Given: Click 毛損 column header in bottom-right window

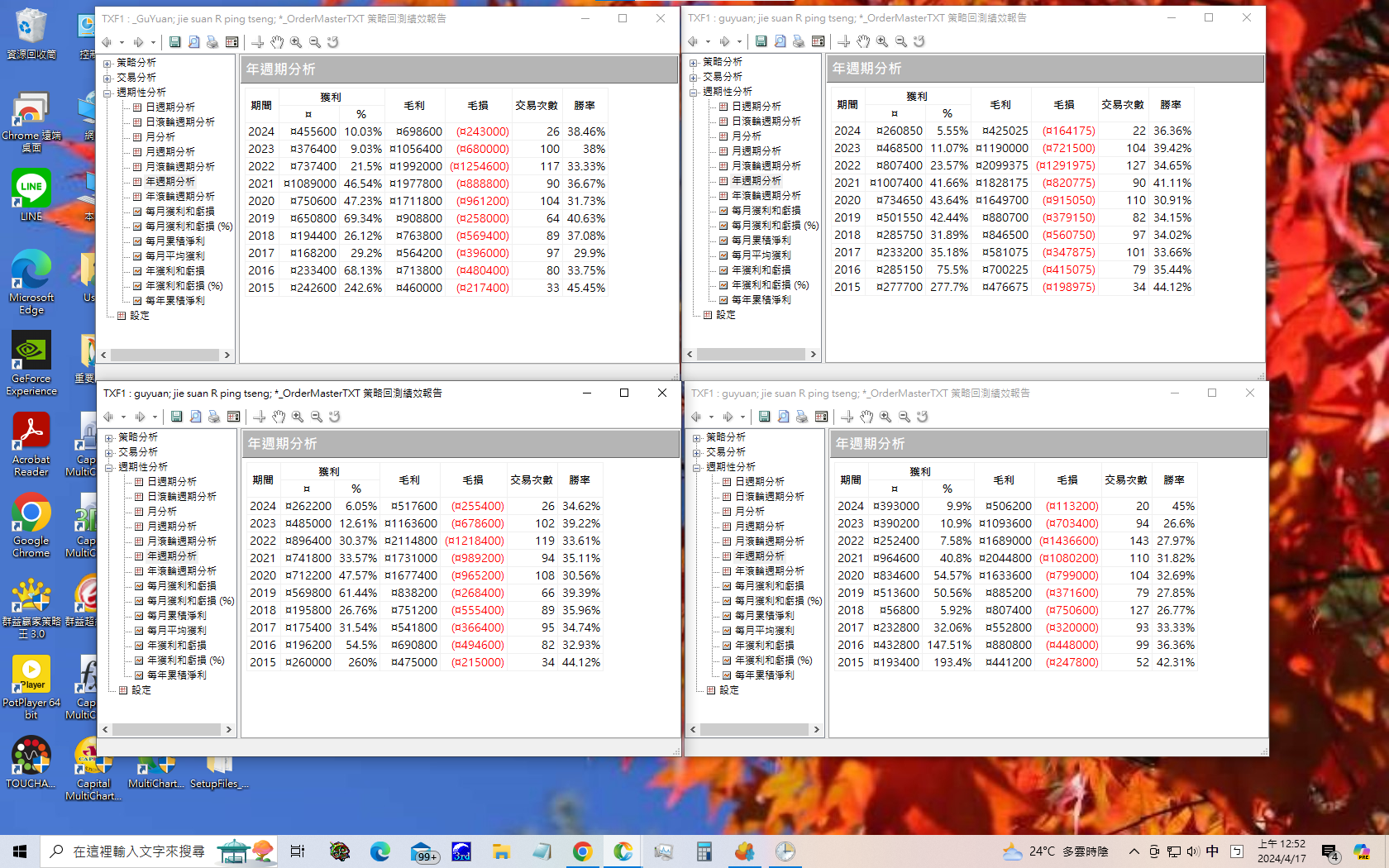Looking at the screenshot, I should [1067, 480].
